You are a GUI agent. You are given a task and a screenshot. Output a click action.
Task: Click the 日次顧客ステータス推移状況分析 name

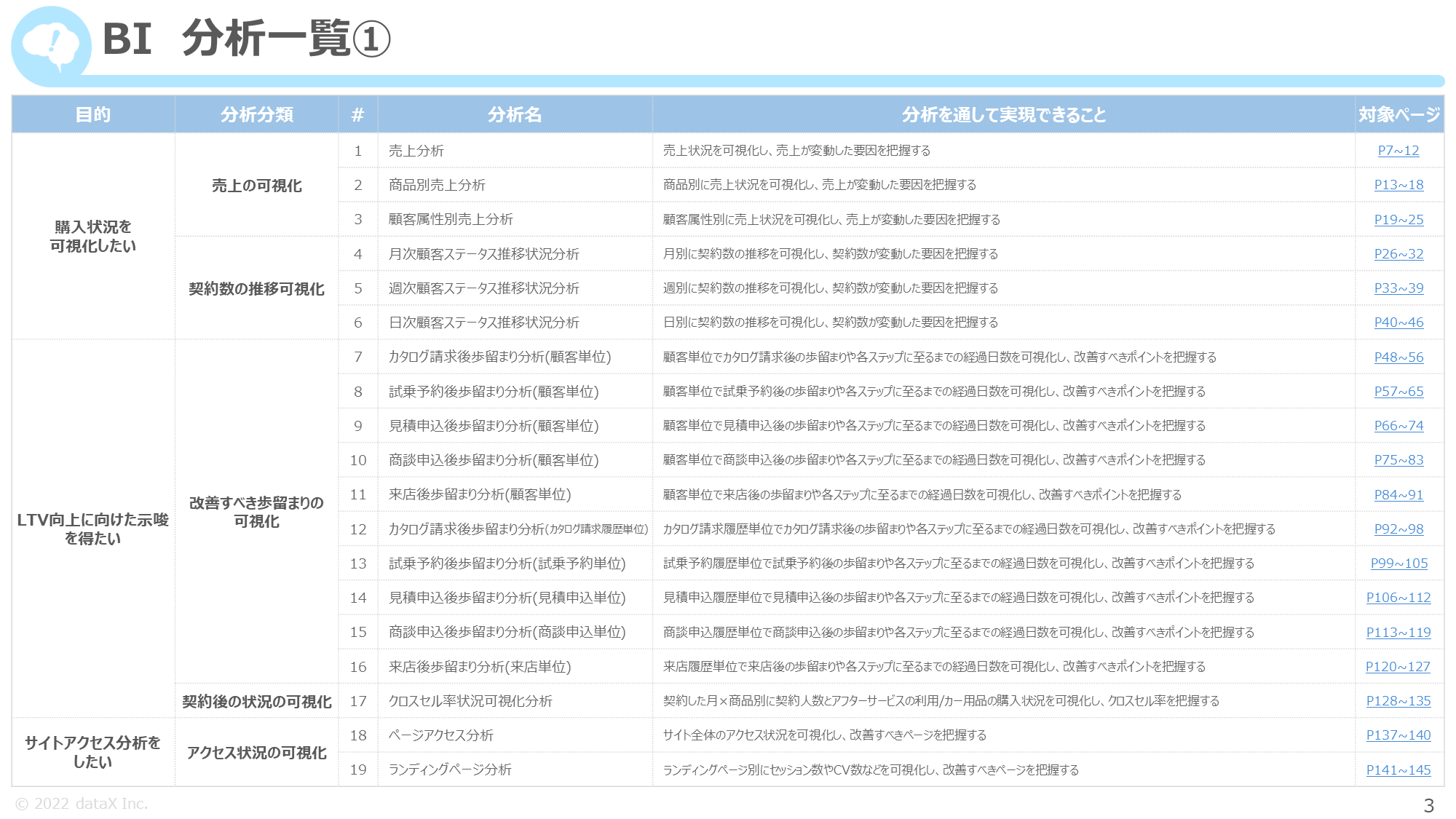click(484, 323)
